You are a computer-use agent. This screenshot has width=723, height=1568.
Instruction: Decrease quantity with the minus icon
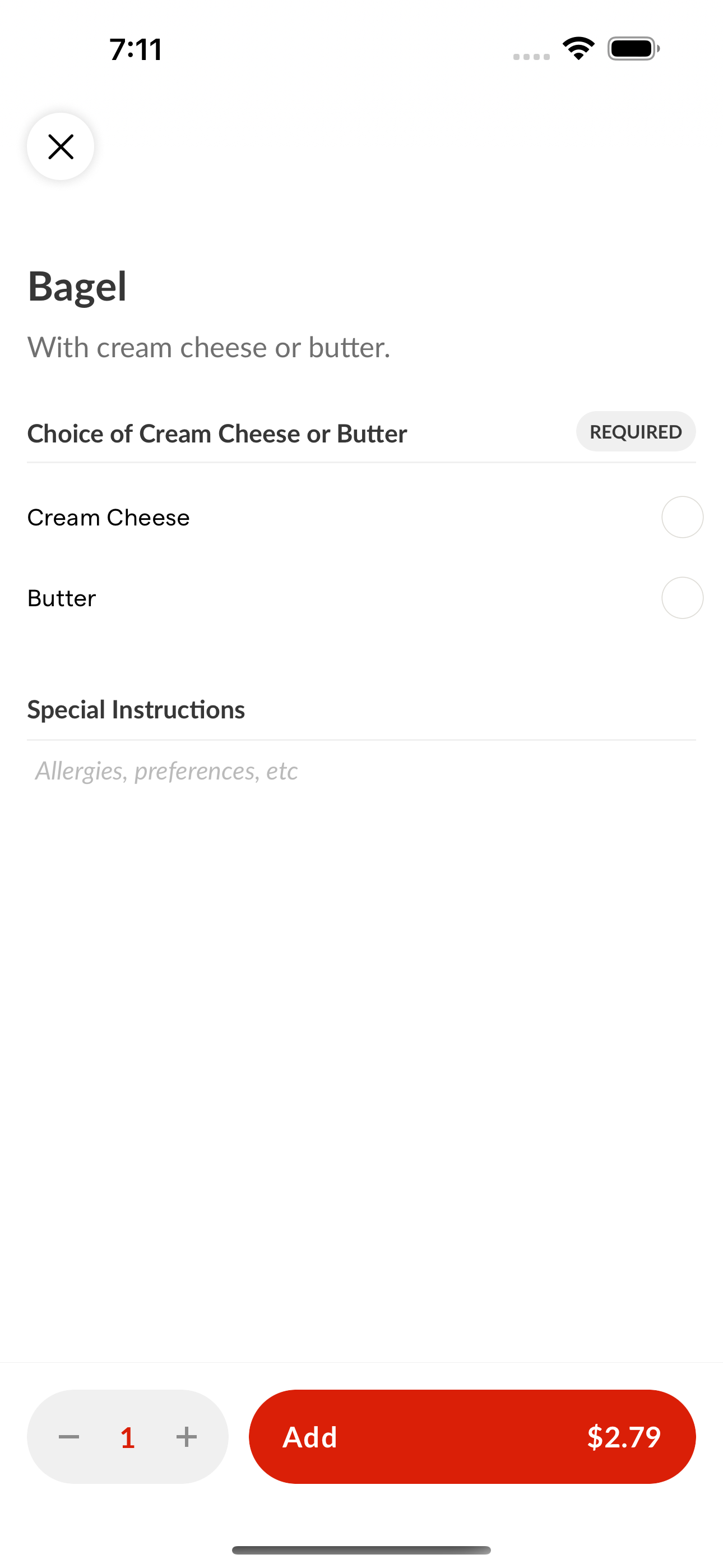tap(69, 1437)
